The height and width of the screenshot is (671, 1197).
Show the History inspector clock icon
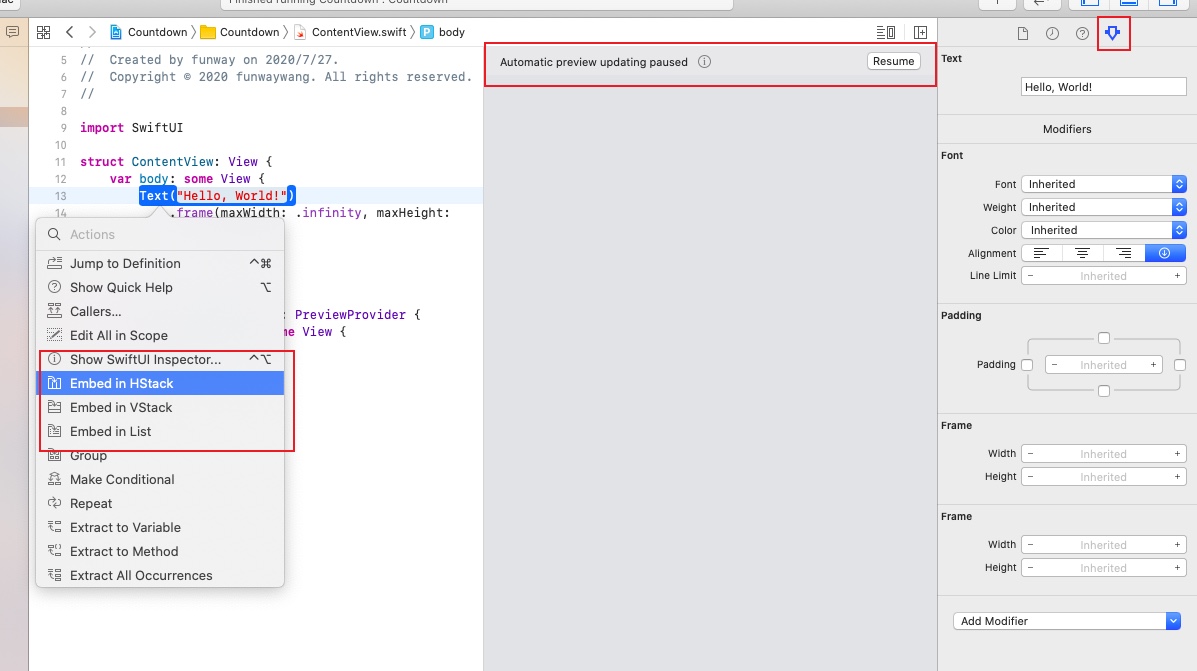tap(1052, 34)
